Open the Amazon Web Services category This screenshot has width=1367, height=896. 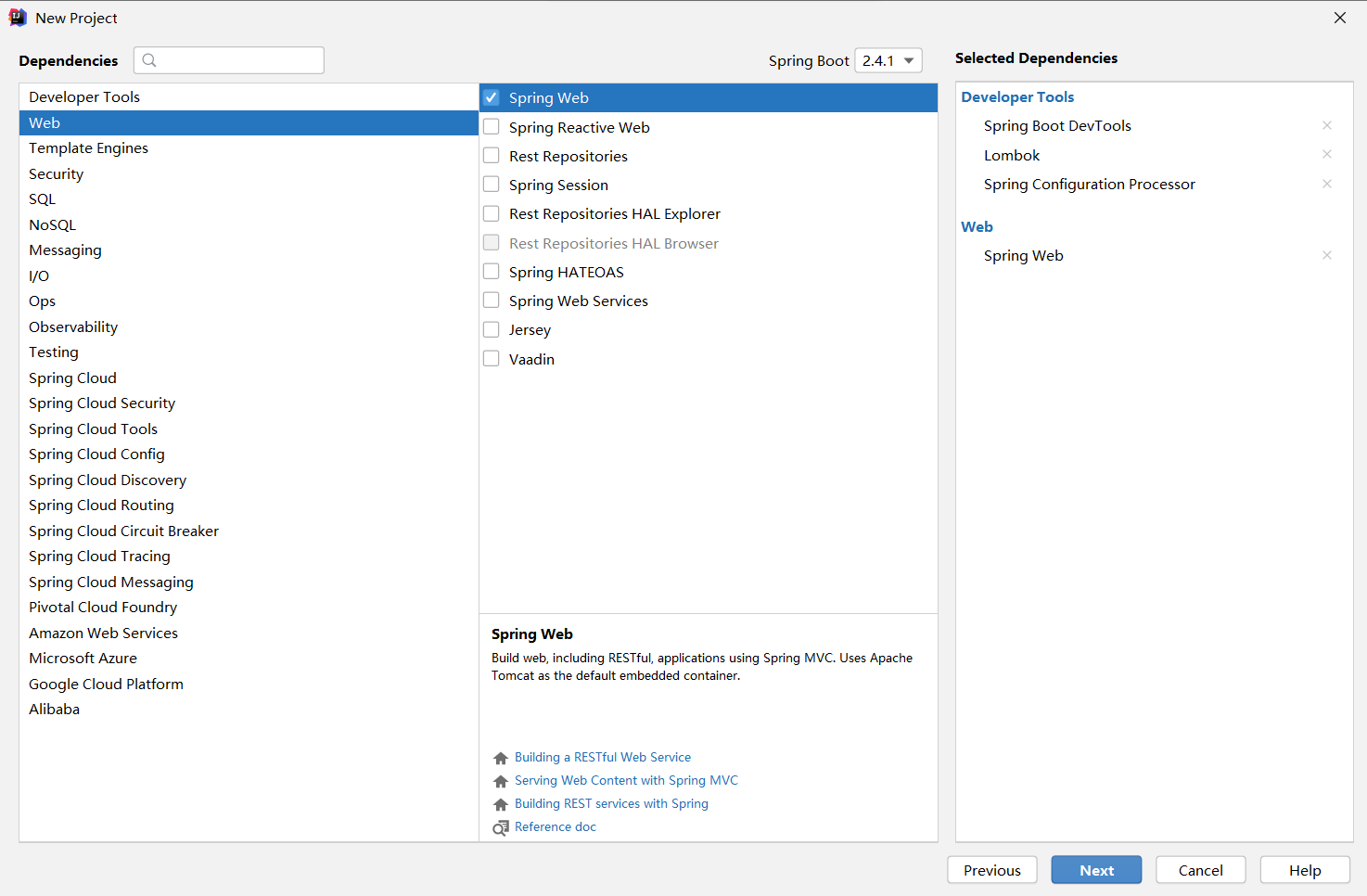click(249, 633)
